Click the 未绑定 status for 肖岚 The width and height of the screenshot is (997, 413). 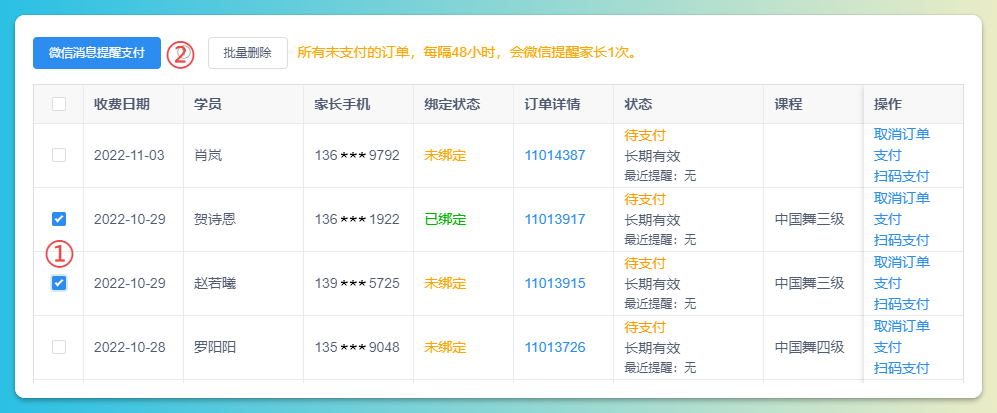pyautogui.click(x=445, y=155)
